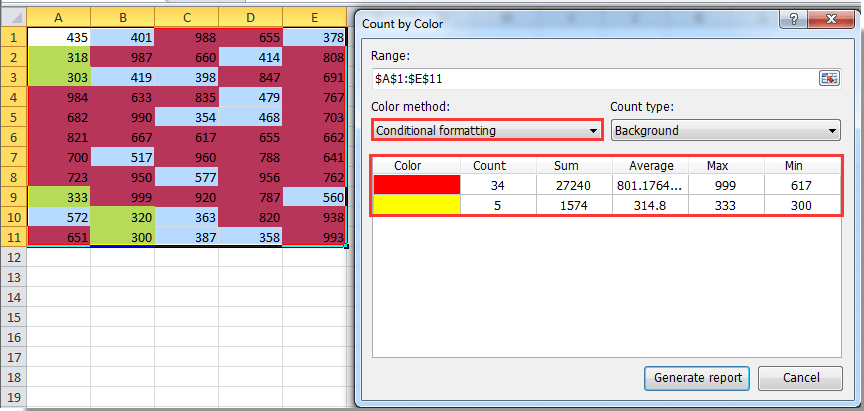Click cell containing 572
864x411 pixels.
59,217
